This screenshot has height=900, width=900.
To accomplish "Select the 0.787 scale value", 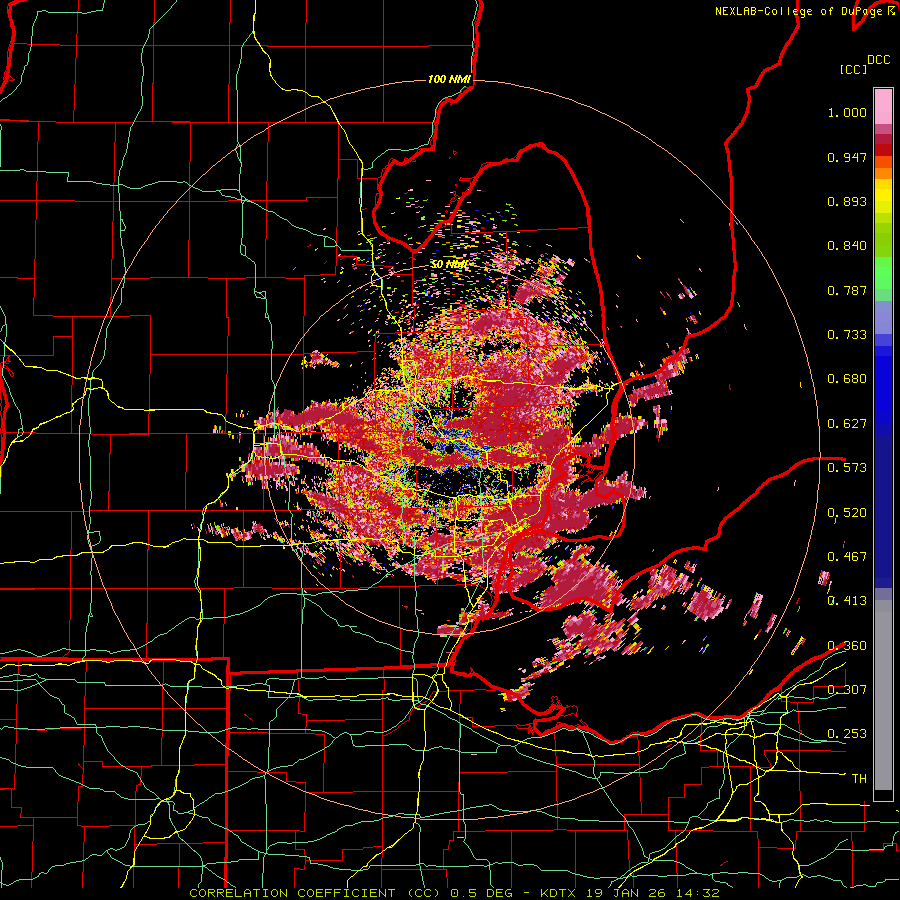I will 847,290.
